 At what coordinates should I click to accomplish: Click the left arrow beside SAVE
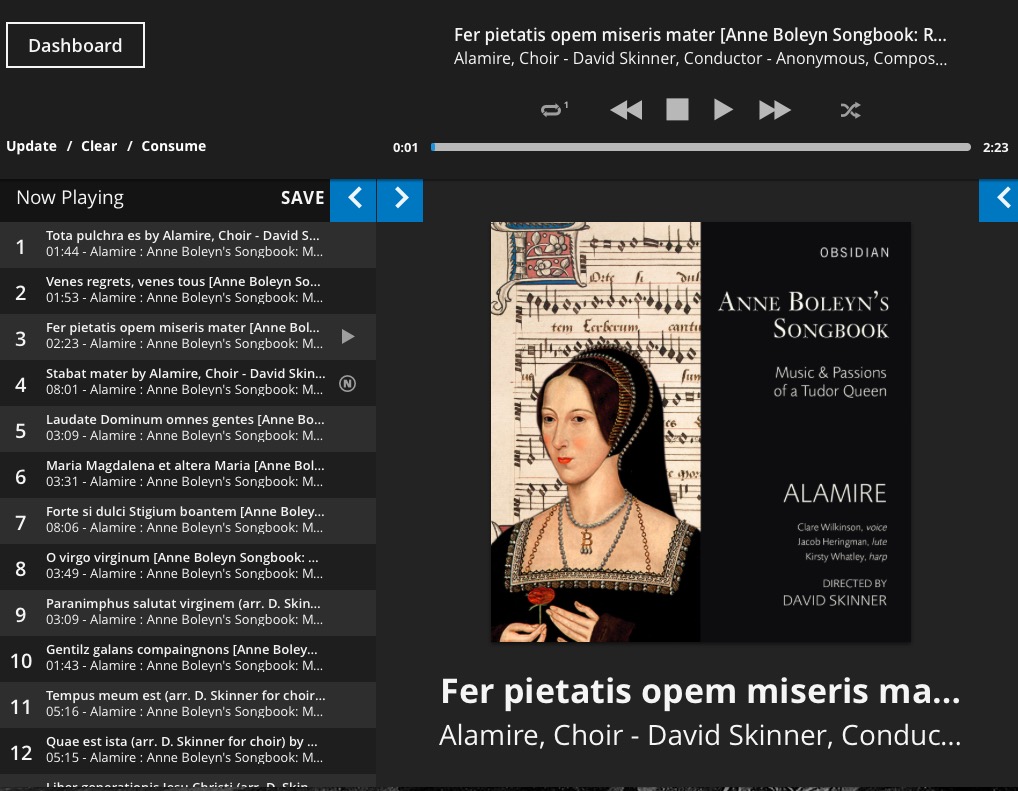(353, 199)
